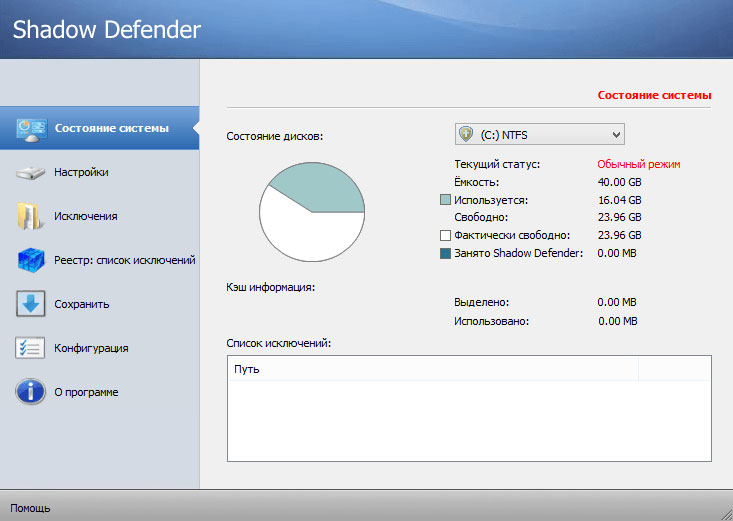Click the 0.00 MB Shadow Defender value
The width and height of the screenshot is (733, 521).
pyautogui.click(x=617, y=253)
